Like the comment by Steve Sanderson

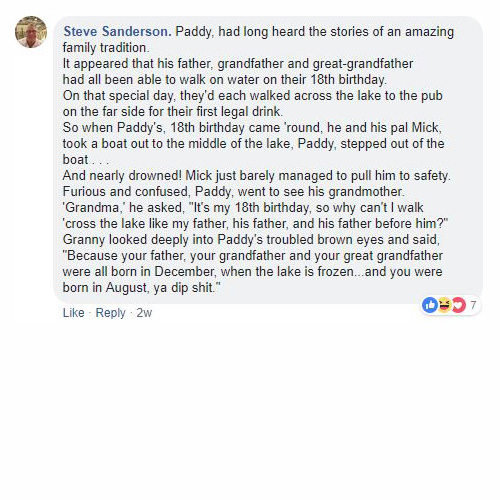[73, 313]
